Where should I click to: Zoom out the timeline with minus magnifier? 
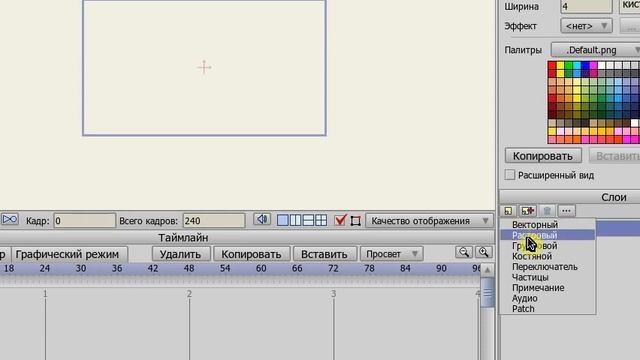pos(464,252)
